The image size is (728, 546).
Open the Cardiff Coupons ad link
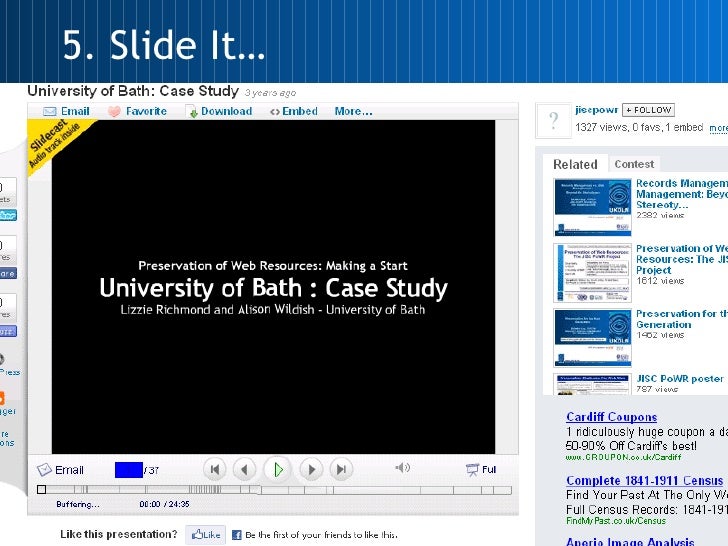[x=611, y=417]
